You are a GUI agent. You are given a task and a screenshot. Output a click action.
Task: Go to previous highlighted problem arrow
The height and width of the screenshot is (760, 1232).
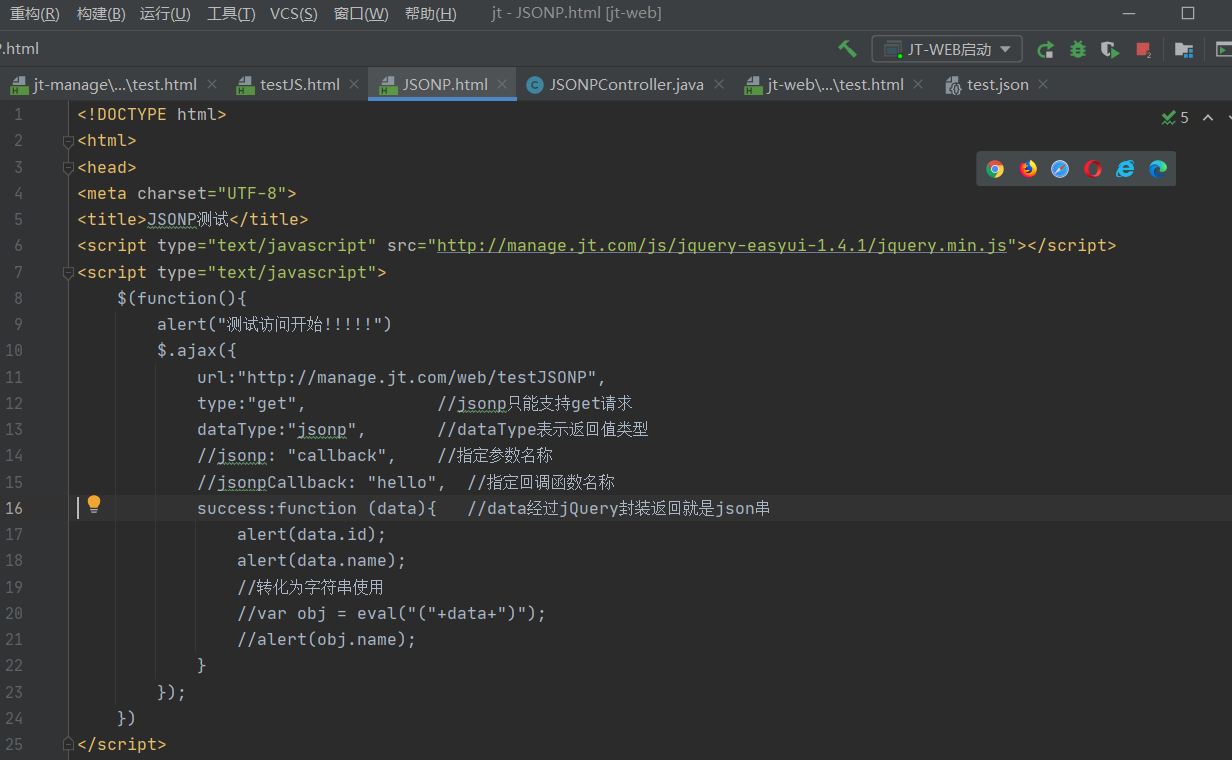point(1208,118)
